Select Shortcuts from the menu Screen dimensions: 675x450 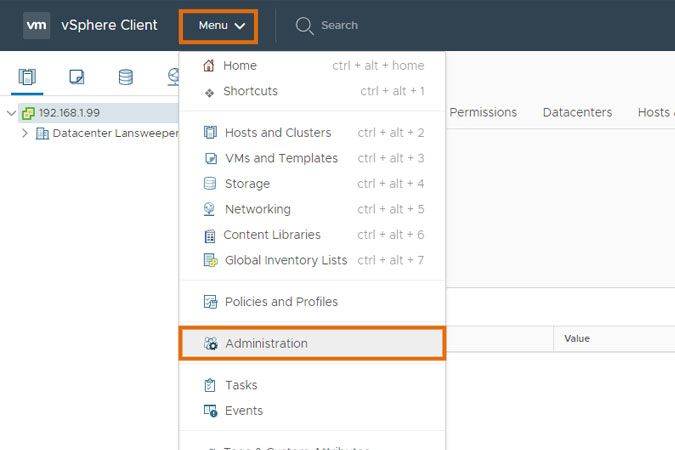pyautogui.click(x=250, y=91)
